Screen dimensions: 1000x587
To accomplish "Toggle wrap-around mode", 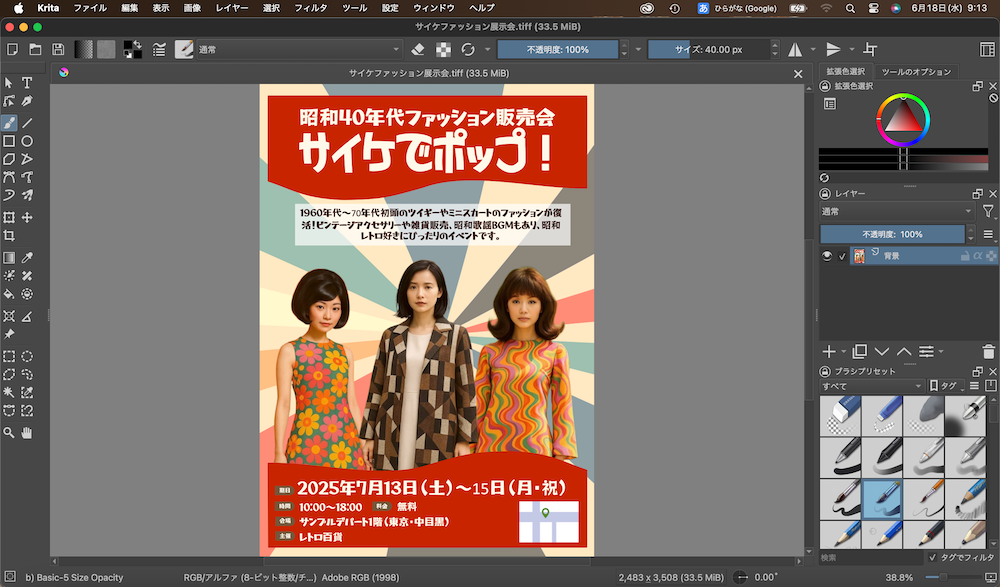I will pyautogui.click(x=870, y=49).
